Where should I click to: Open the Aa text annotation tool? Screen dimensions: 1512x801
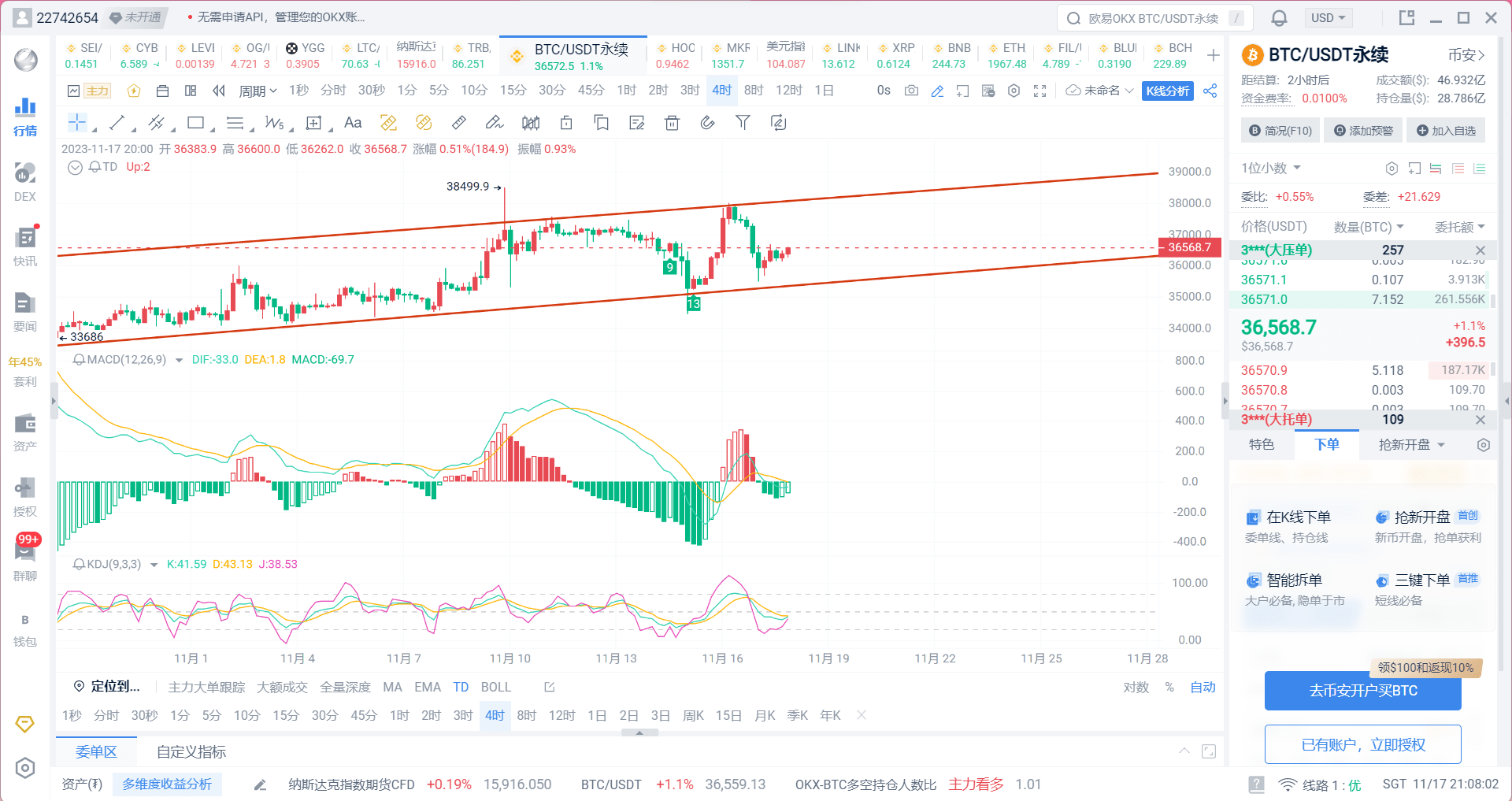click(352, 122)
